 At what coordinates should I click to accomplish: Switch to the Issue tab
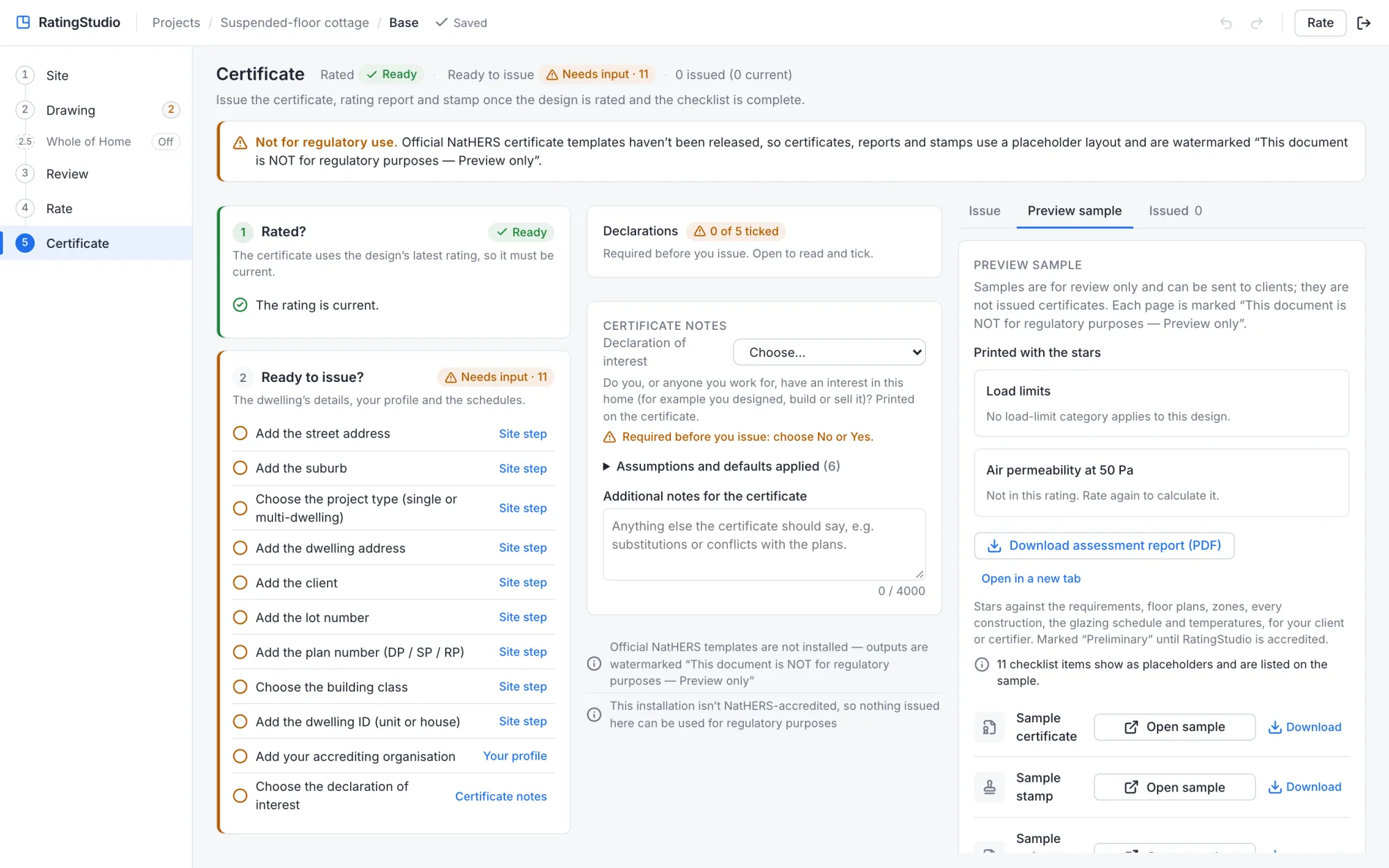click(984, 210)
